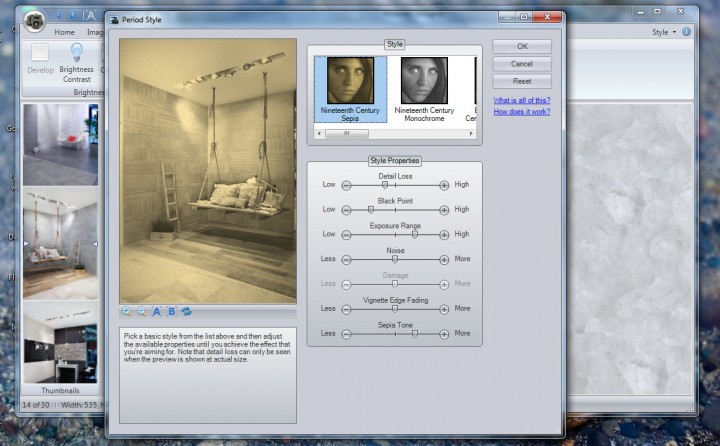The image size is (720, 446).
Task: Click the zoom in magnifier below preview
Action: click(127, 311)
